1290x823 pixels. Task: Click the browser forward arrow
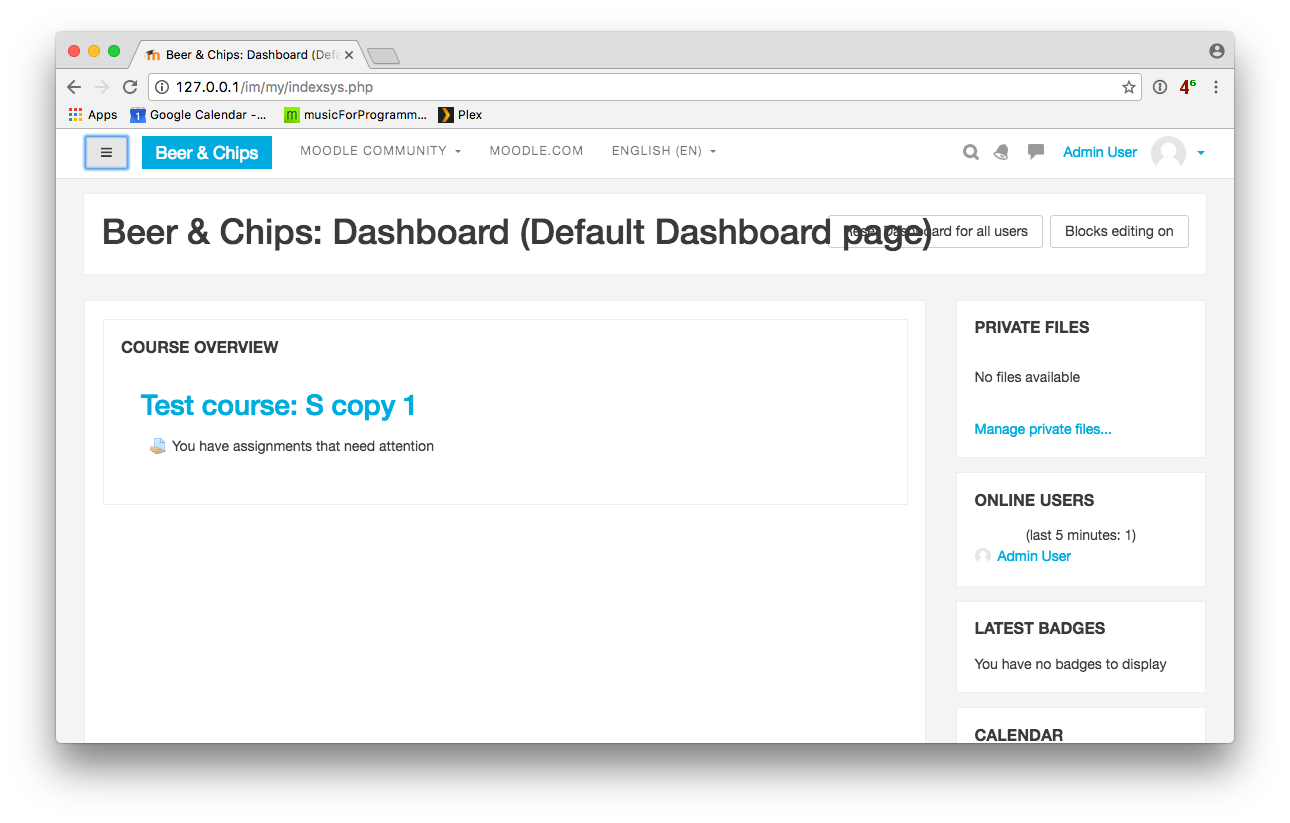pos(102,87)
